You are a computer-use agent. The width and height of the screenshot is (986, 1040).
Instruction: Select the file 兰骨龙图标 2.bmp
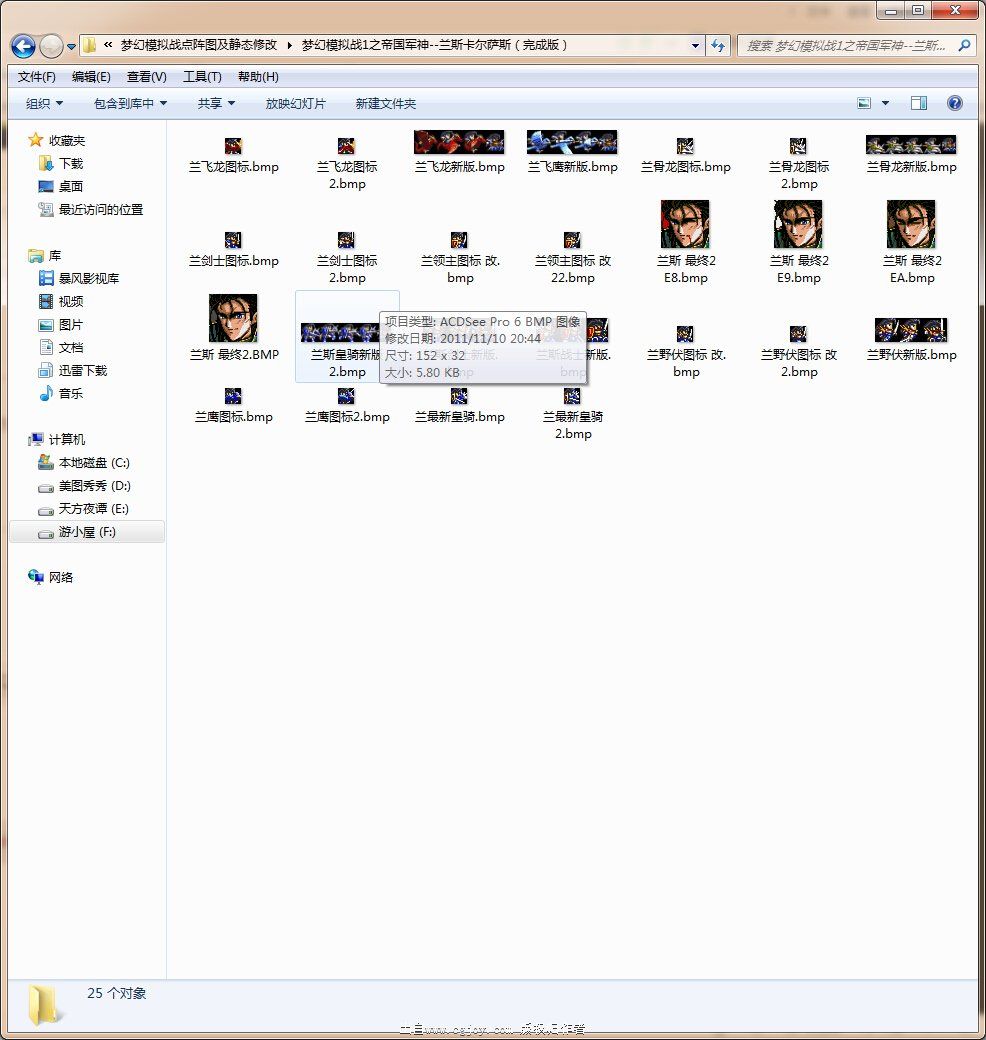[798, 164]
